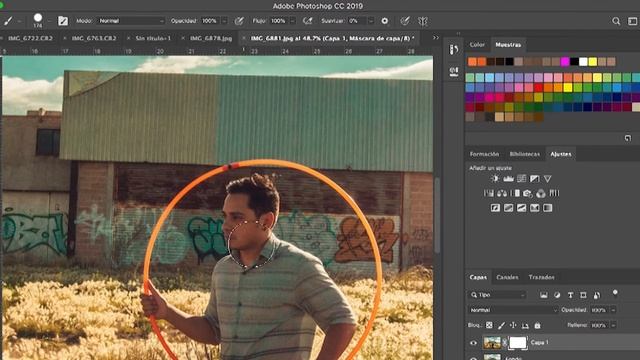Switch to IMG_6763.CR2 document tab

point(94,38)
